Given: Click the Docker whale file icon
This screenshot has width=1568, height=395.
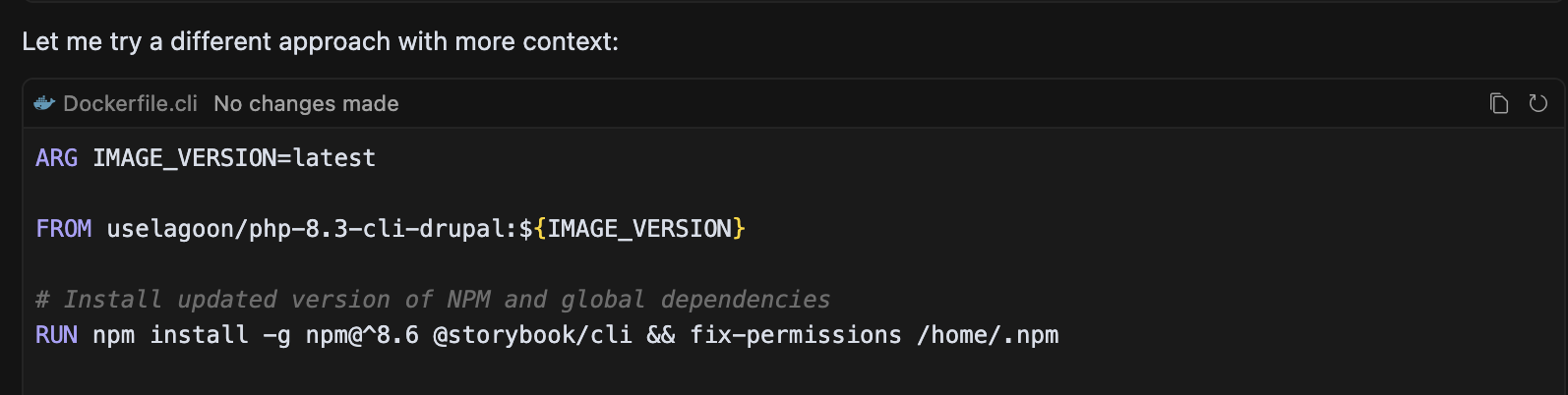Looking at the screenshot, I should [44, 103].
